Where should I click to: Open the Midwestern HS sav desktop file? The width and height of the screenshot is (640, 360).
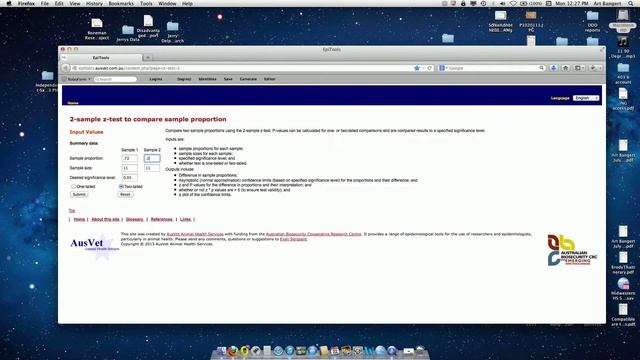click(623, 289)
